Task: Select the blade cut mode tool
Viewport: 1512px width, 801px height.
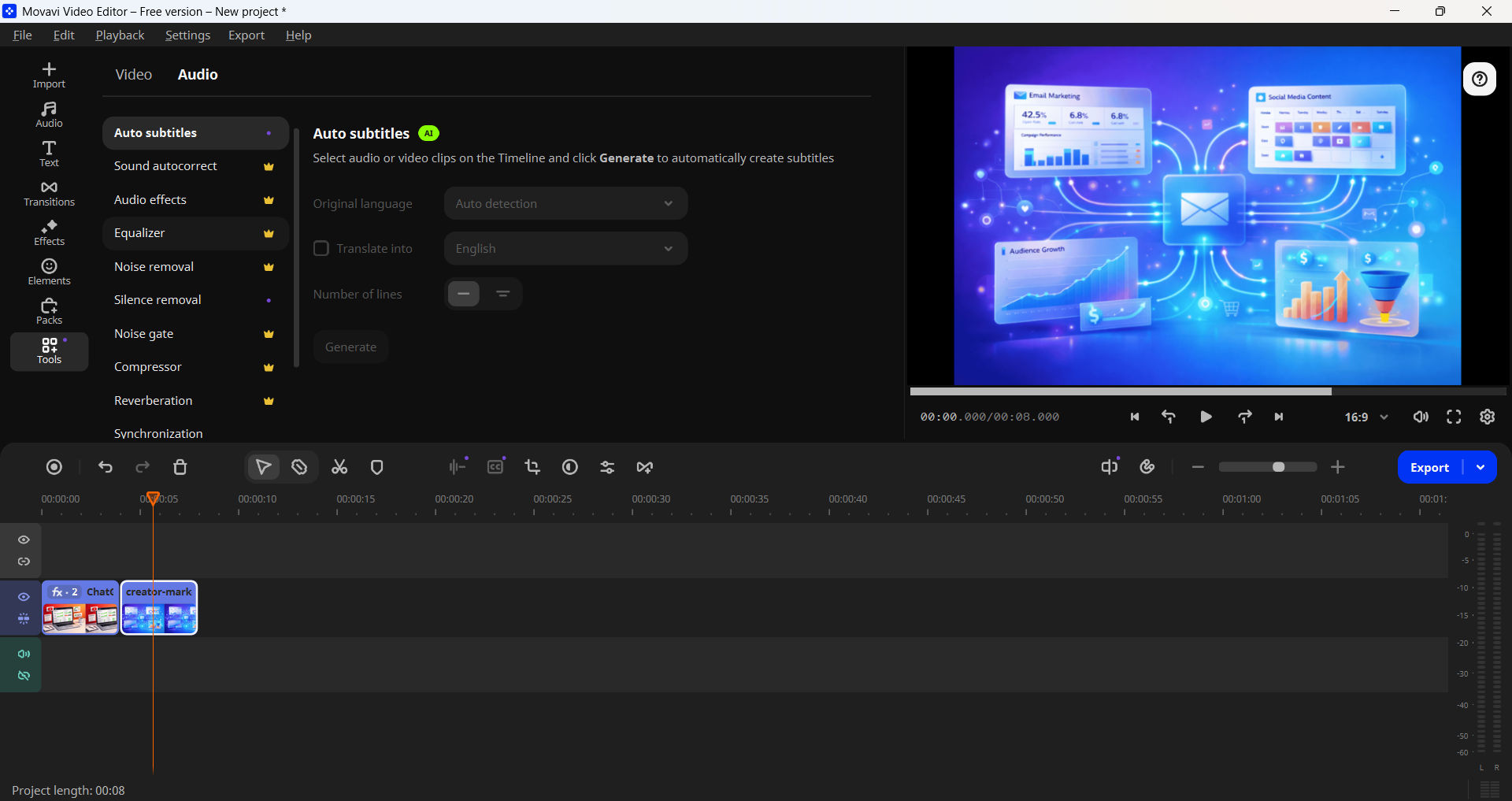Action: (299, 467)
